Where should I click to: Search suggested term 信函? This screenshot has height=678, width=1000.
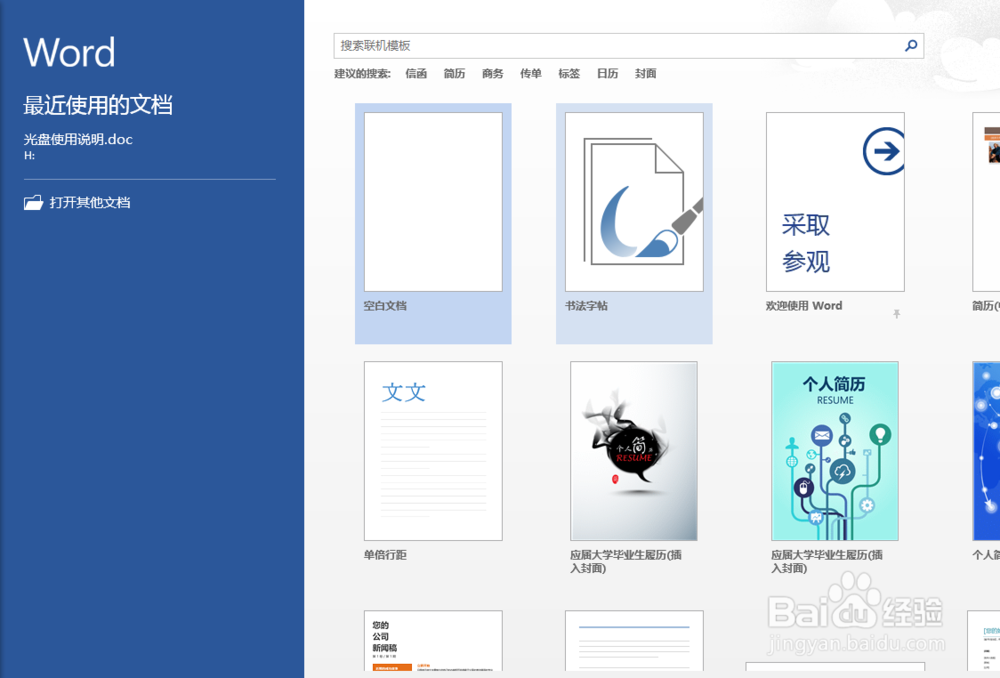[x=416, y=73]
